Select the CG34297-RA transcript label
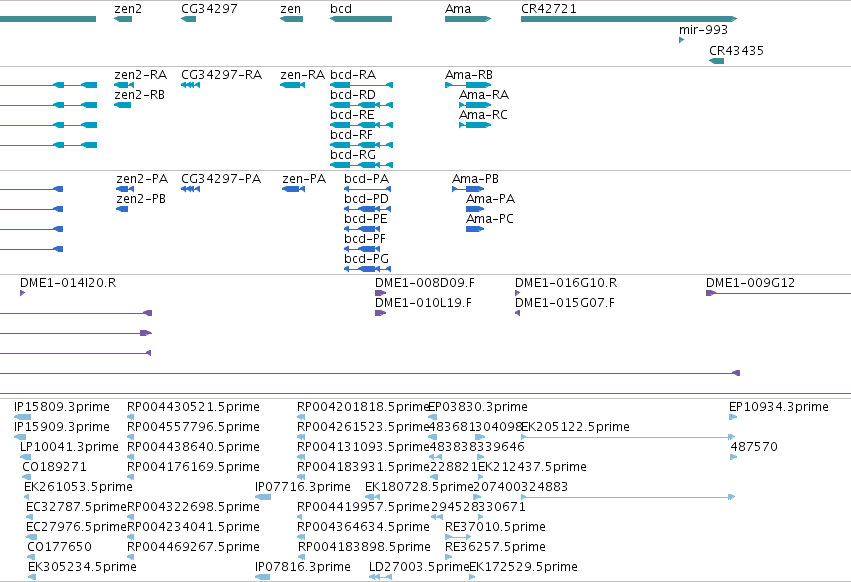 coord(221,75)
